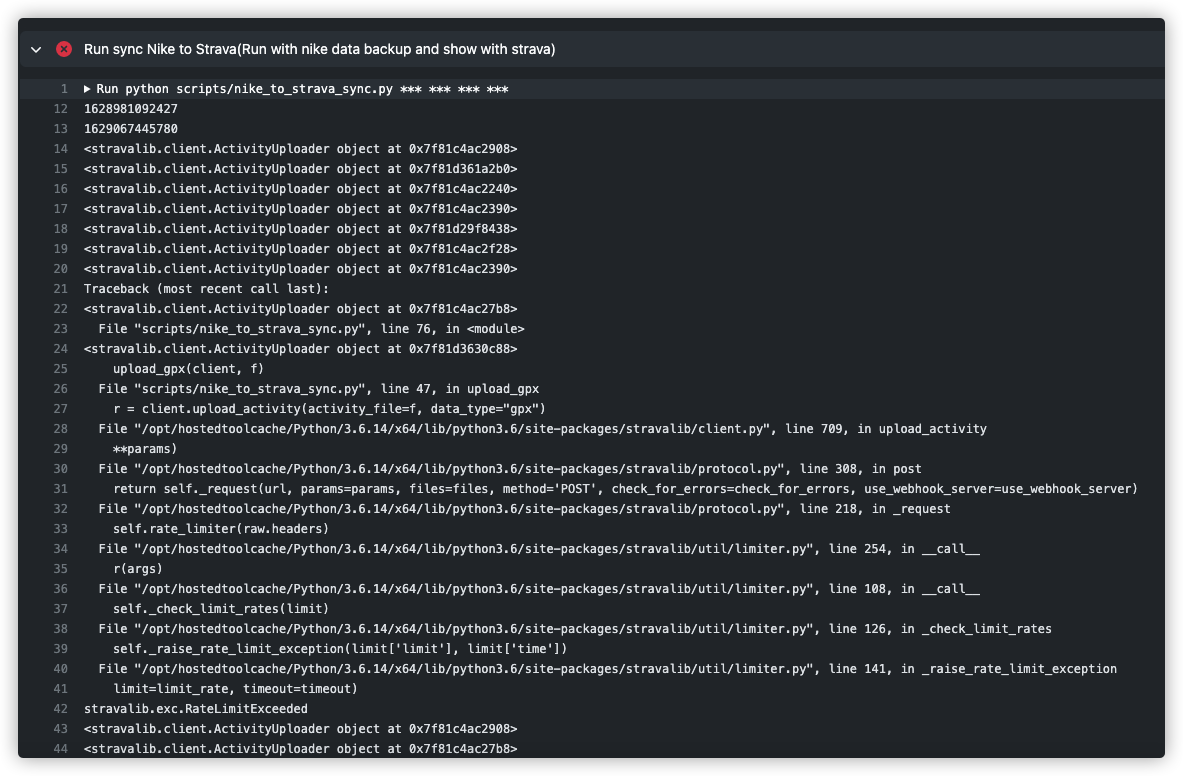
Task: Select log line number 1
Action: 64,89
